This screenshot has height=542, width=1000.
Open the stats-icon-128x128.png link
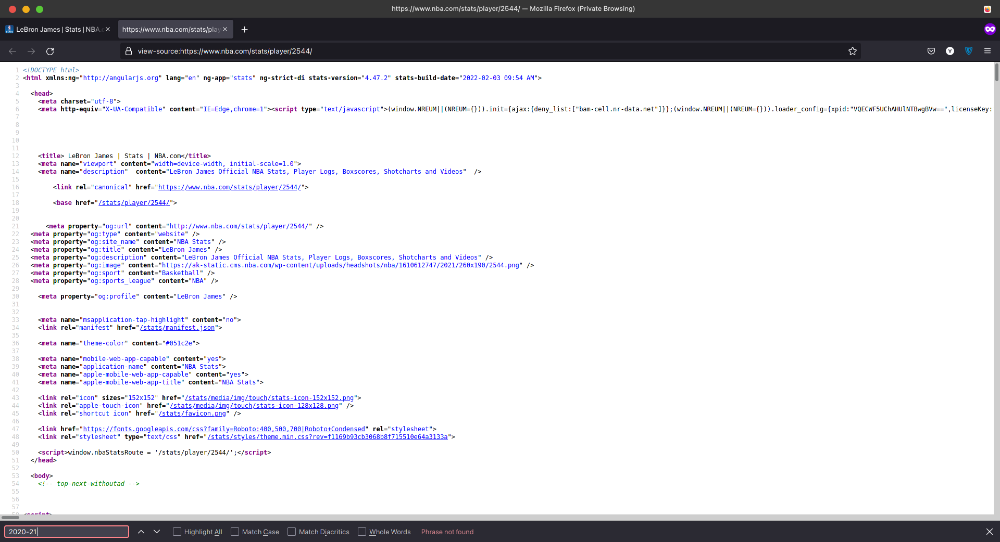[254, 406]
